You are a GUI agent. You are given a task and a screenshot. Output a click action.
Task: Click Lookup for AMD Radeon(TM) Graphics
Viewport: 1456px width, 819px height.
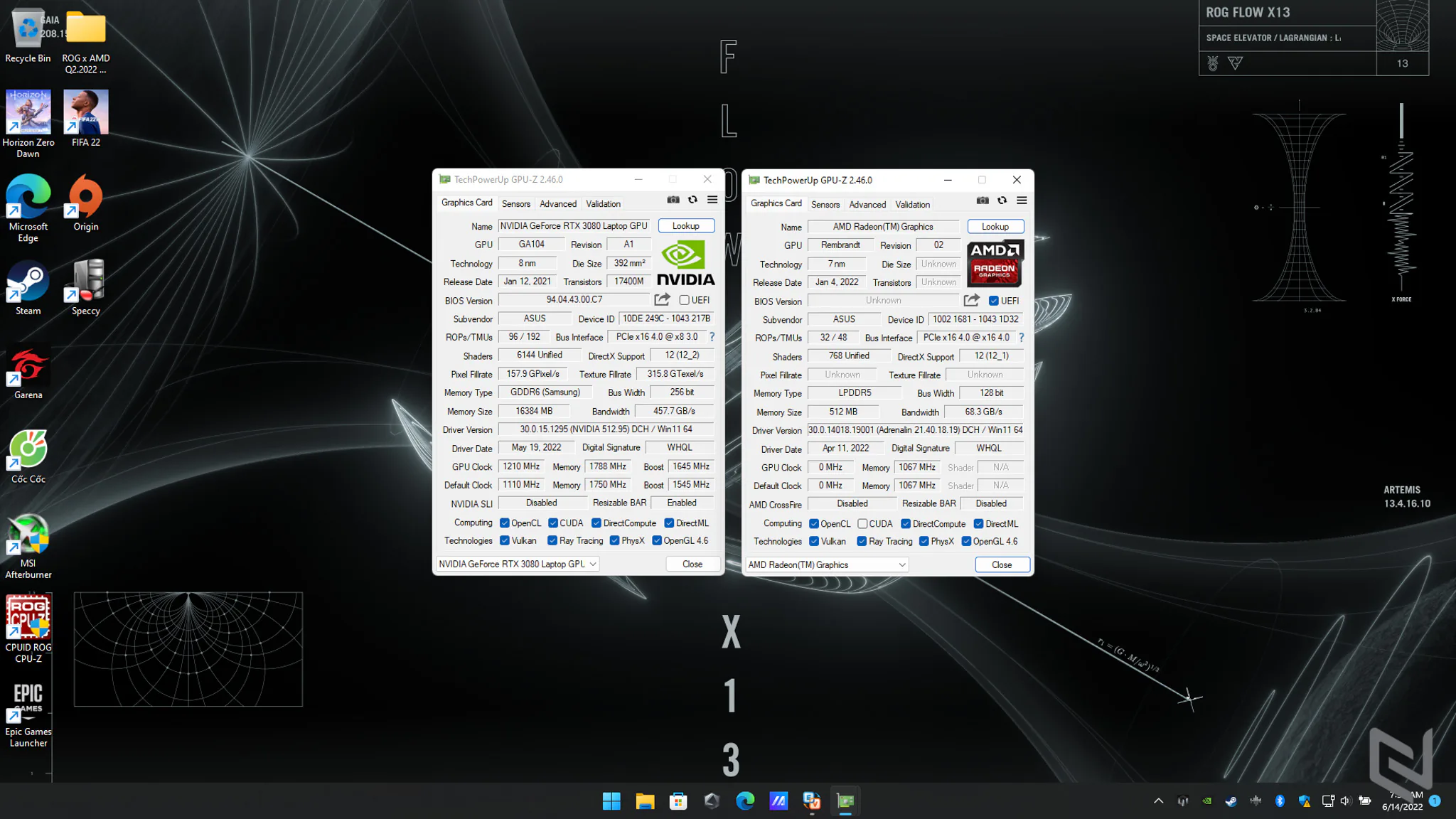click(995, 227)
